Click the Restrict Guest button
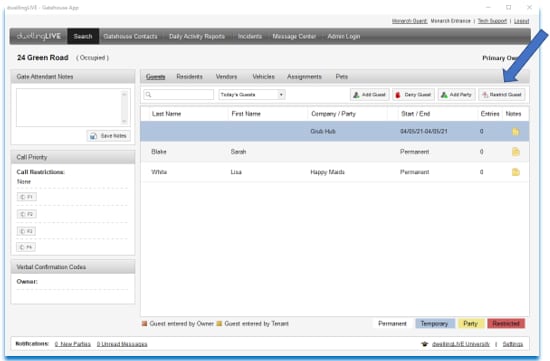The image size is (550, 361). 502,95
